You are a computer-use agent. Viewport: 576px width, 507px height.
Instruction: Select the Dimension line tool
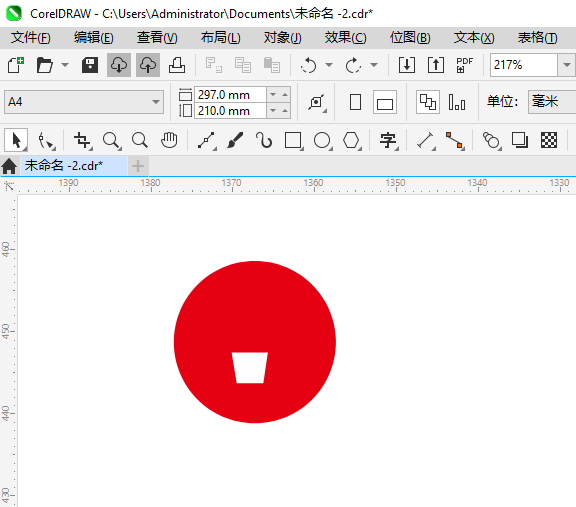point(426,140)
